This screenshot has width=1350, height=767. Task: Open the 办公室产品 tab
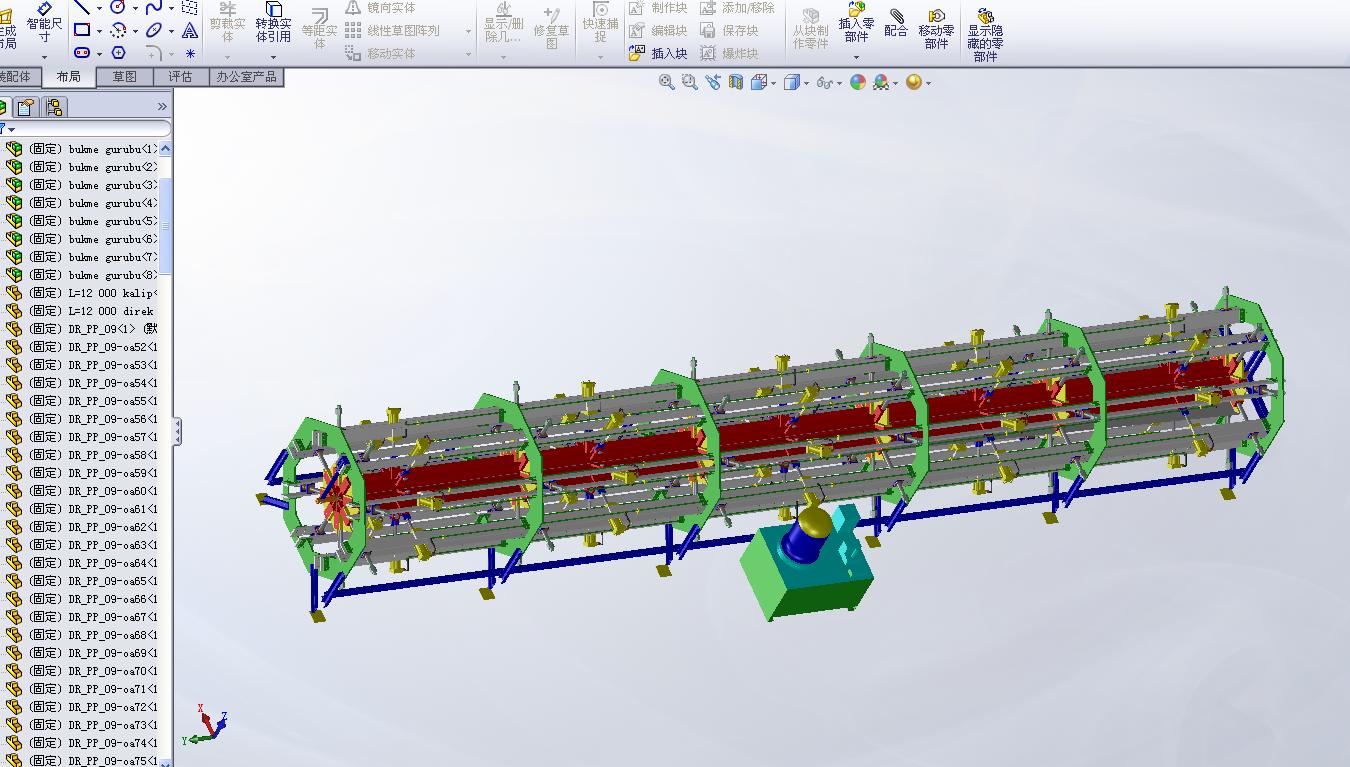point(246,77)
